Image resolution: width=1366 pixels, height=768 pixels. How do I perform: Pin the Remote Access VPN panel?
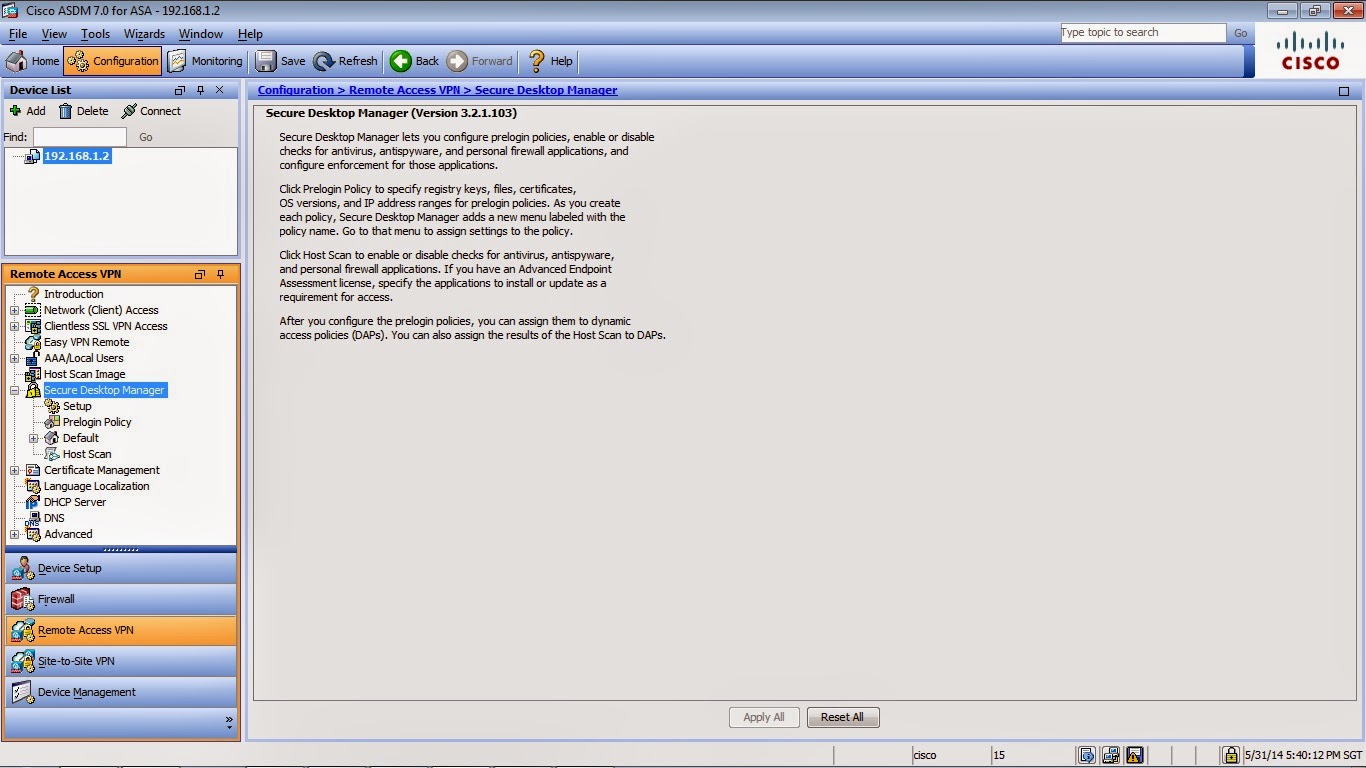[x=219, y=274]
